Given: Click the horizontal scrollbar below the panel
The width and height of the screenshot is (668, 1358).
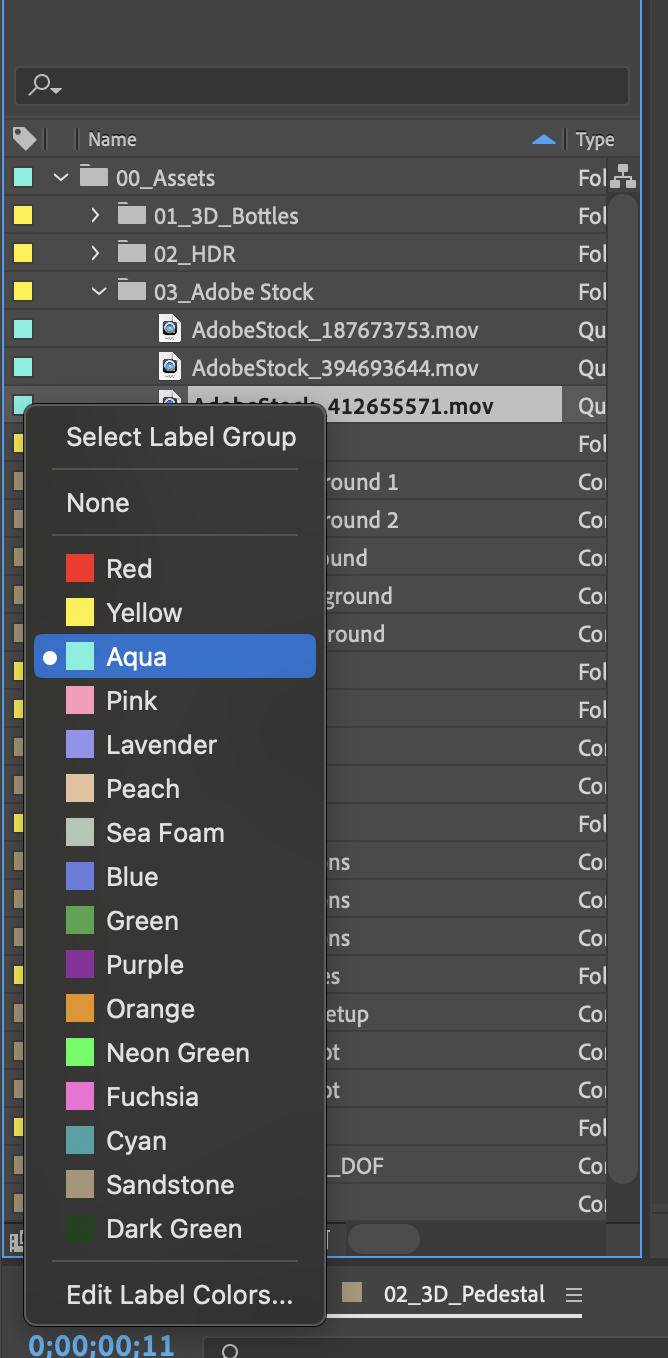Looking at the screenshot, I should pyautogui.click(x=383, y=1239).
